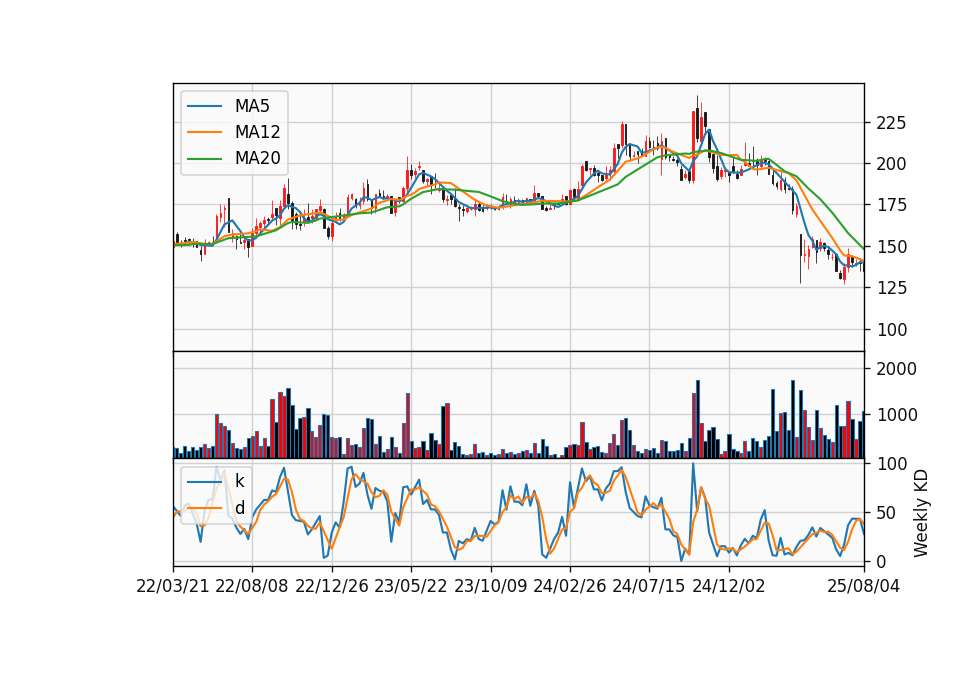Click the 200 price axis label
Viewport: 960px width, 690px height.
tap(891, 164)
